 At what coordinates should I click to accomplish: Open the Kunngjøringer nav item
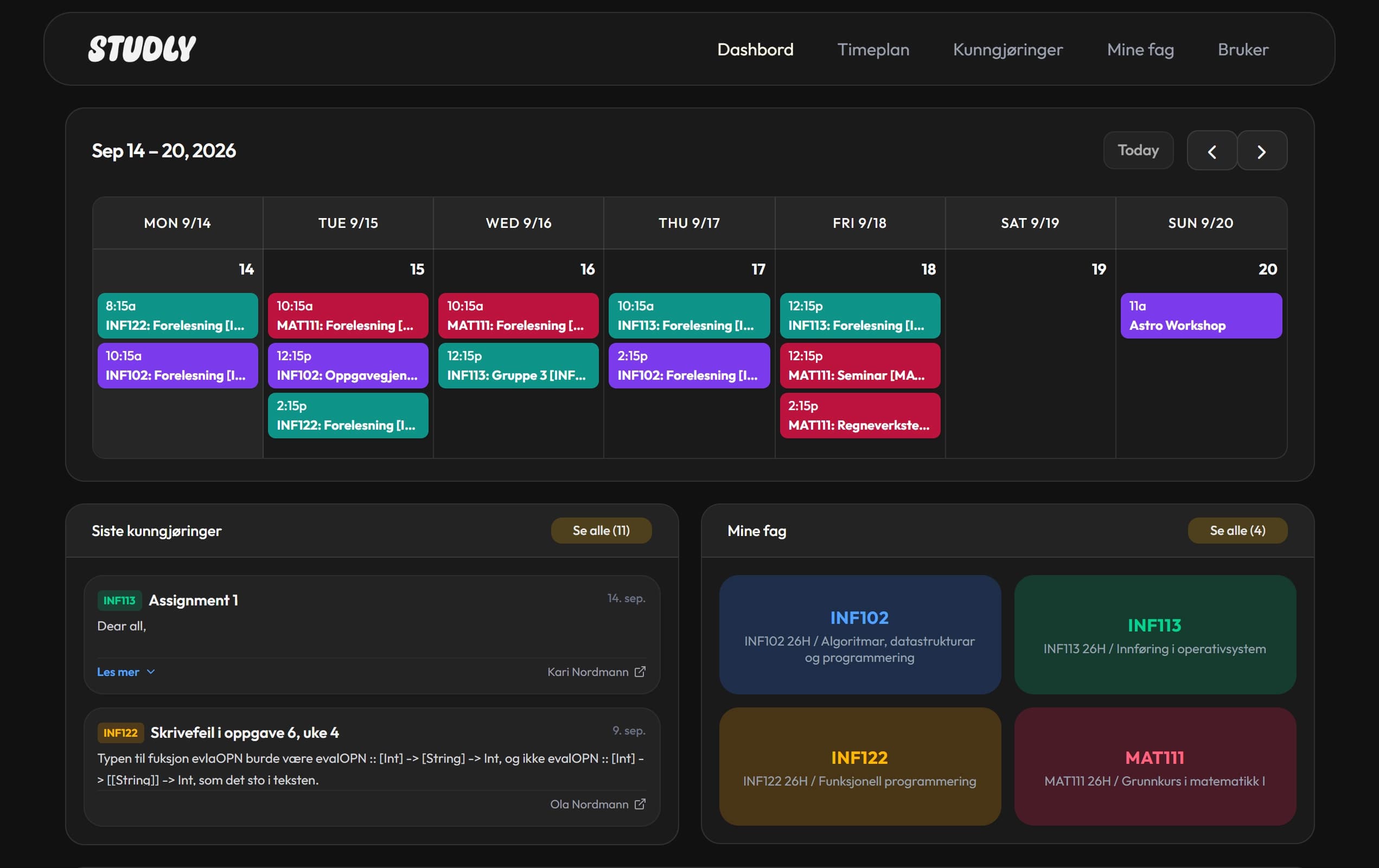tap(1007, 49)
